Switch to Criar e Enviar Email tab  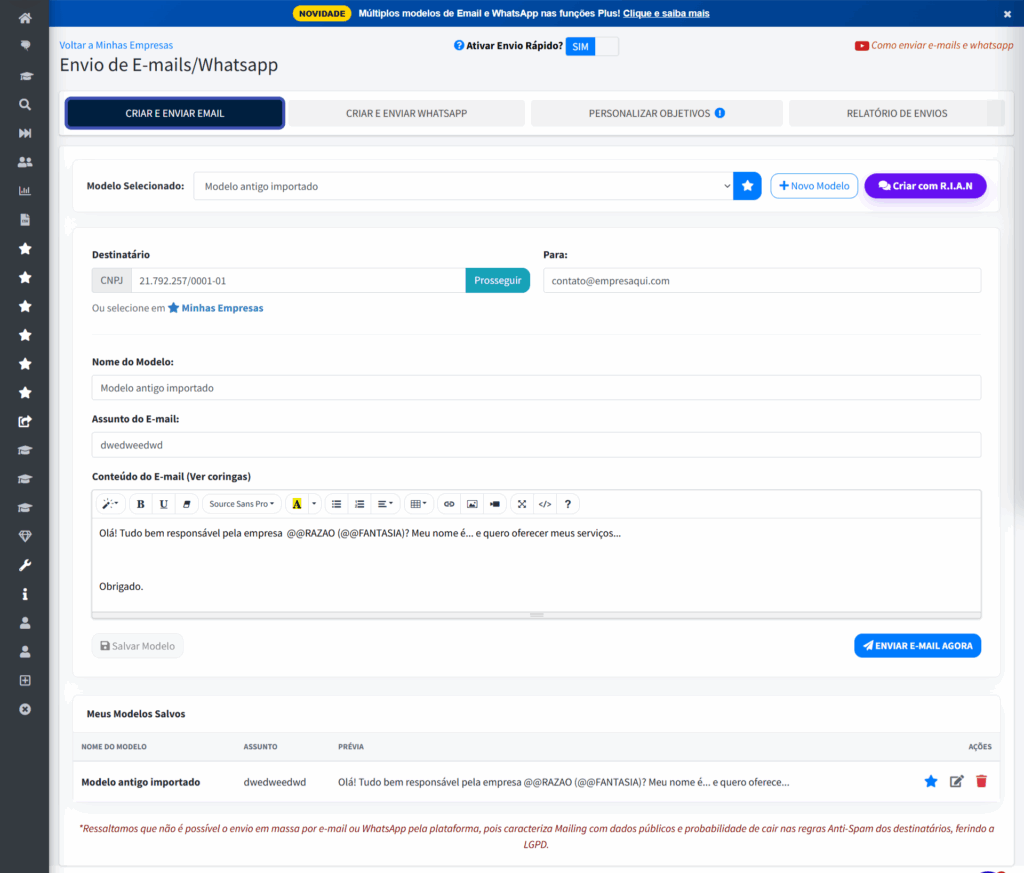(x=174, y=114)
